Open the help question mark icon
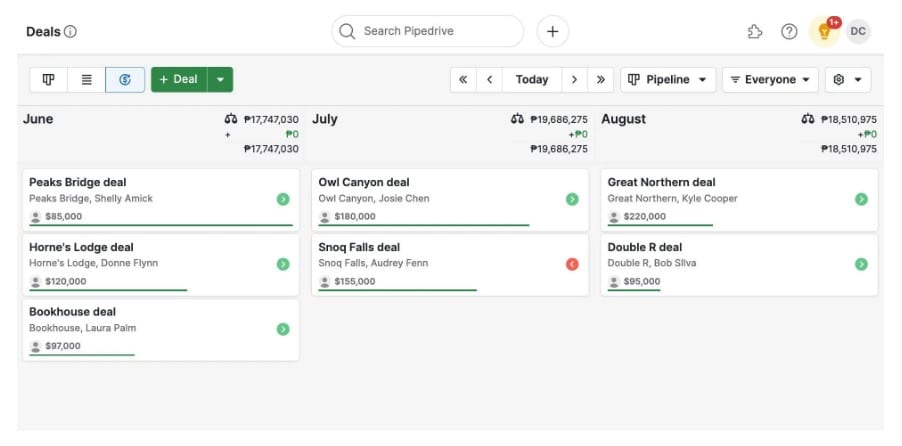Viewport: 902px width, 446px height. (x=789, y=32)
